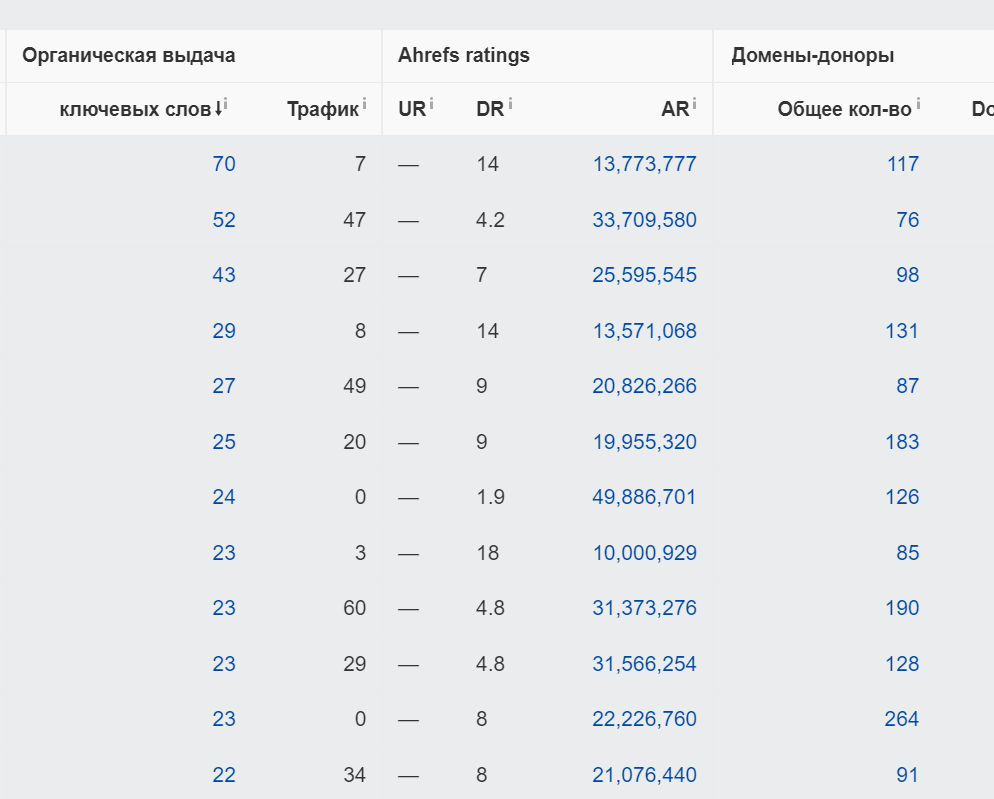Click info icon next to Общее кол-во
Image resolution: width=994 pixels, height=799 pixels.
[x=918, y=103]
